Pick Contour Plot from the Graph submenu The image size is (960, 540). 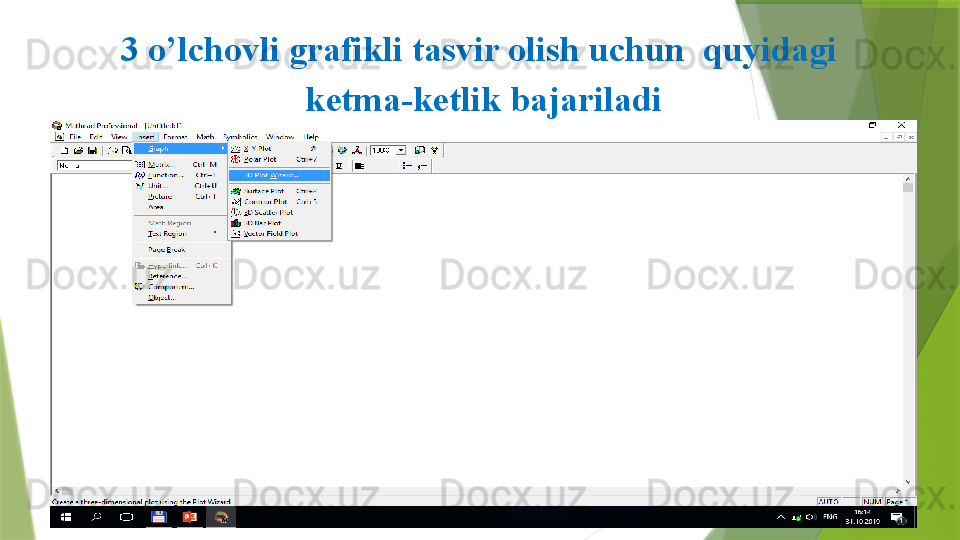265,202
